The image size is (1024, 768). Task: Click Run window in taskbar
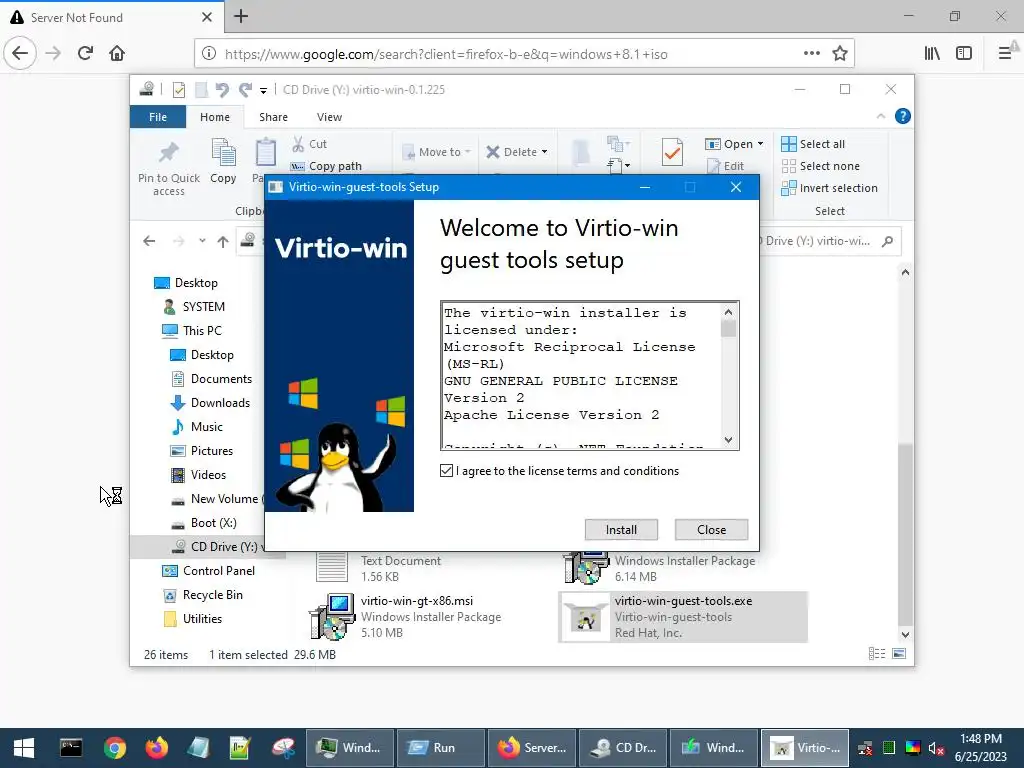click(441, 748)
